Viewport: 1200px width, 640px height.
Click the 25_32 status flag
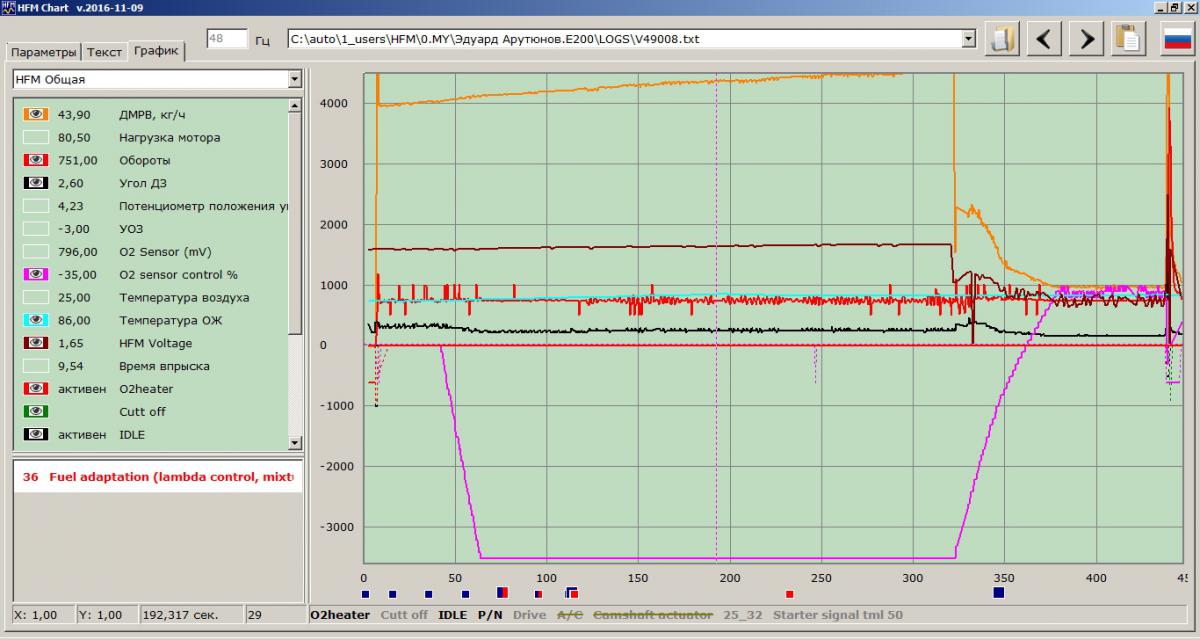(x=742, y=615)
